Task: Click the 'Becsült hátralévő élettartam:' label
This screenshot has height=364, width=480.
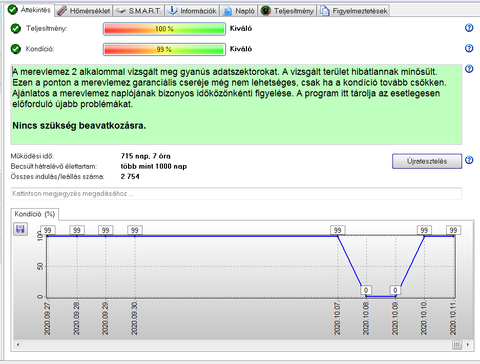Action: [x=54, y=166]
